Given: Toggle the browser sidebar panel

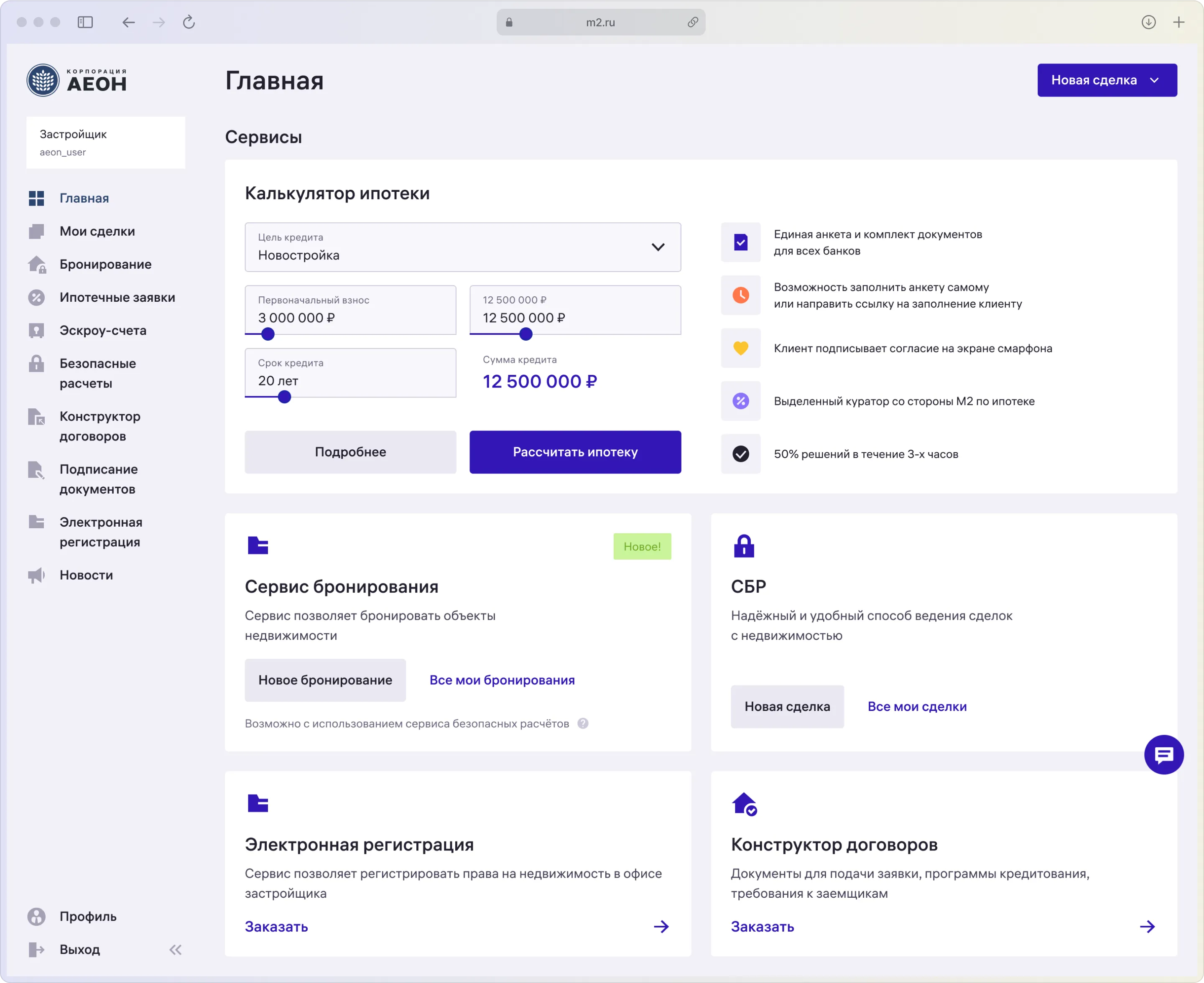Looking at the screenshot, I should [85, 22].
